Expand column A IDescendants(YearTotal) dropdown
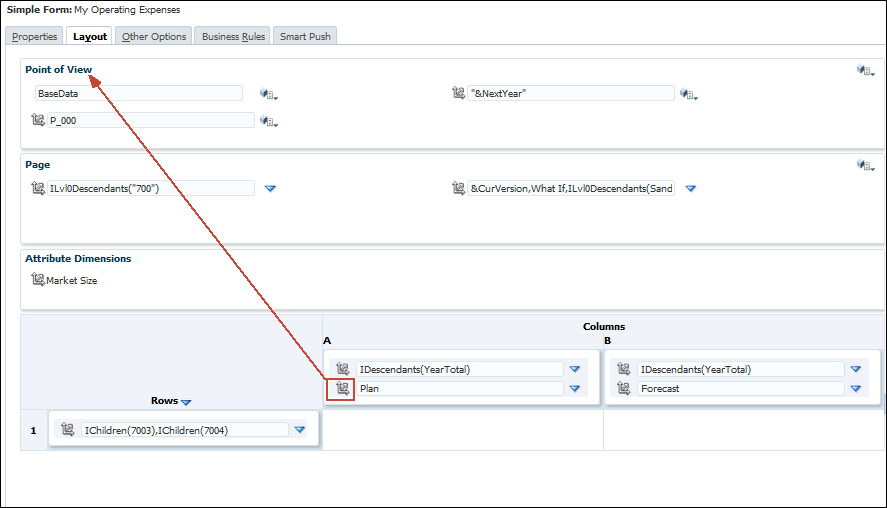The height and width of the screenshot is (508, 887). tap(575, 369)
